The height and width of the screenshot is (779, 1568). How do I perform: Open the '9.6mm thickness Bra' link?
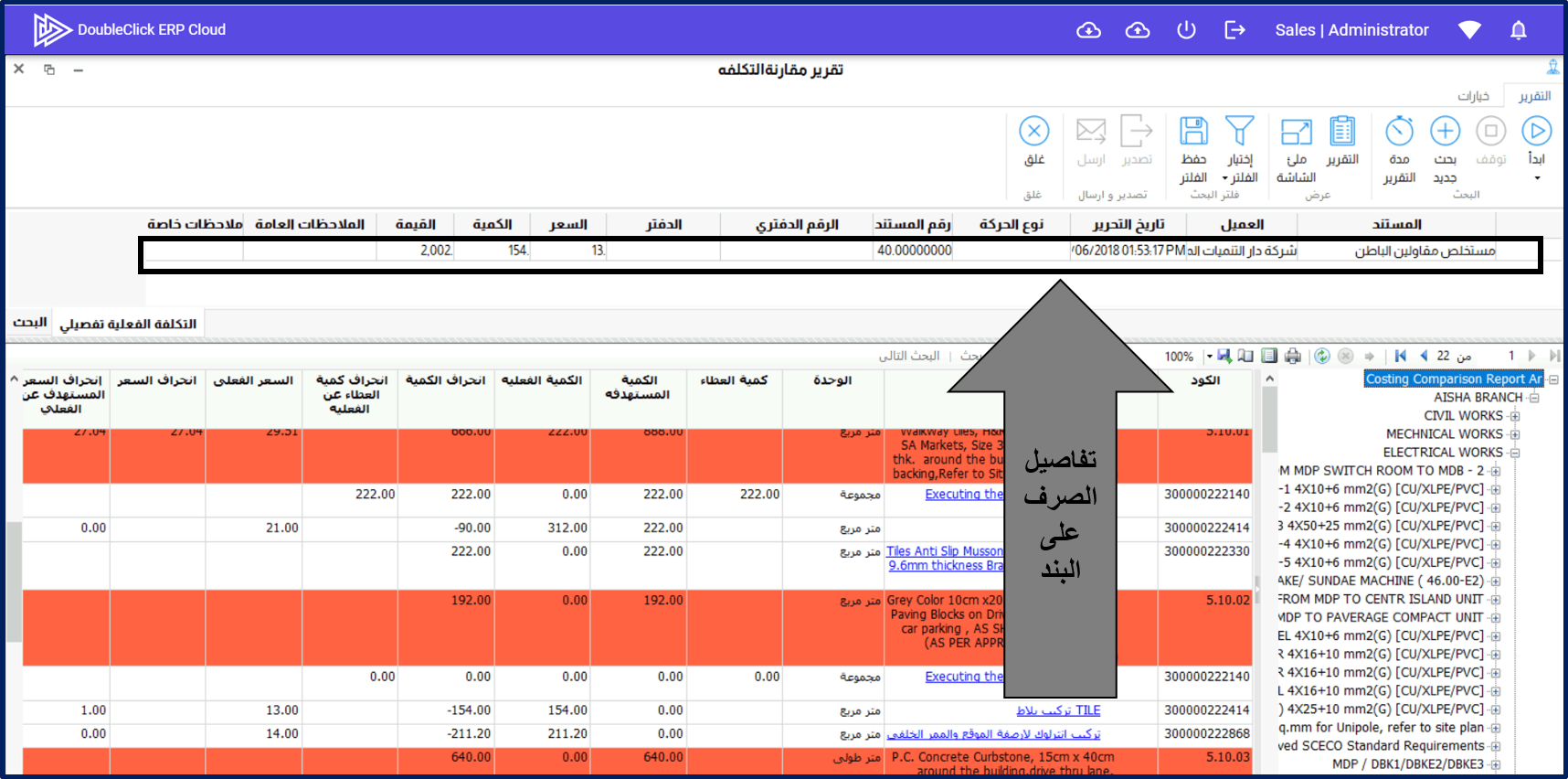point(947,566)
